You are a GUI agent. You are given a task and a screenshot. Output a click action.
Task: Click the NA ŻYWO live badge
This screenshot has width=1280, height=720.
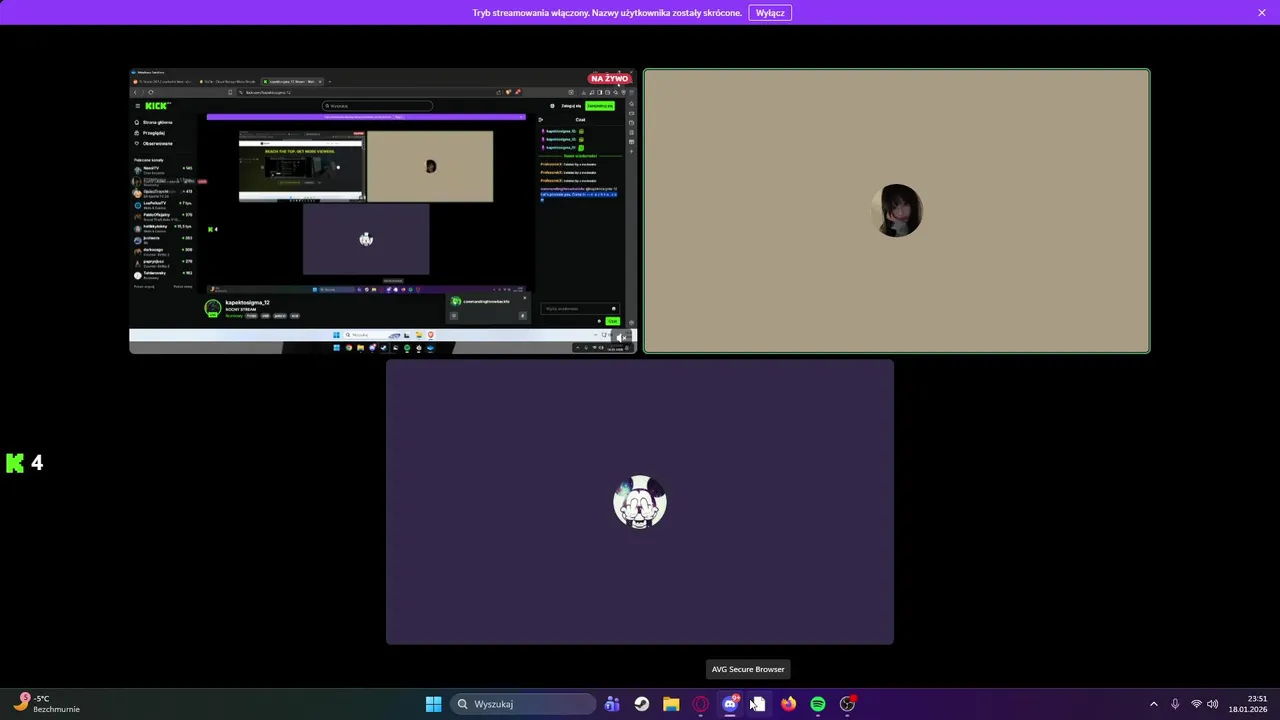[610, 78]
